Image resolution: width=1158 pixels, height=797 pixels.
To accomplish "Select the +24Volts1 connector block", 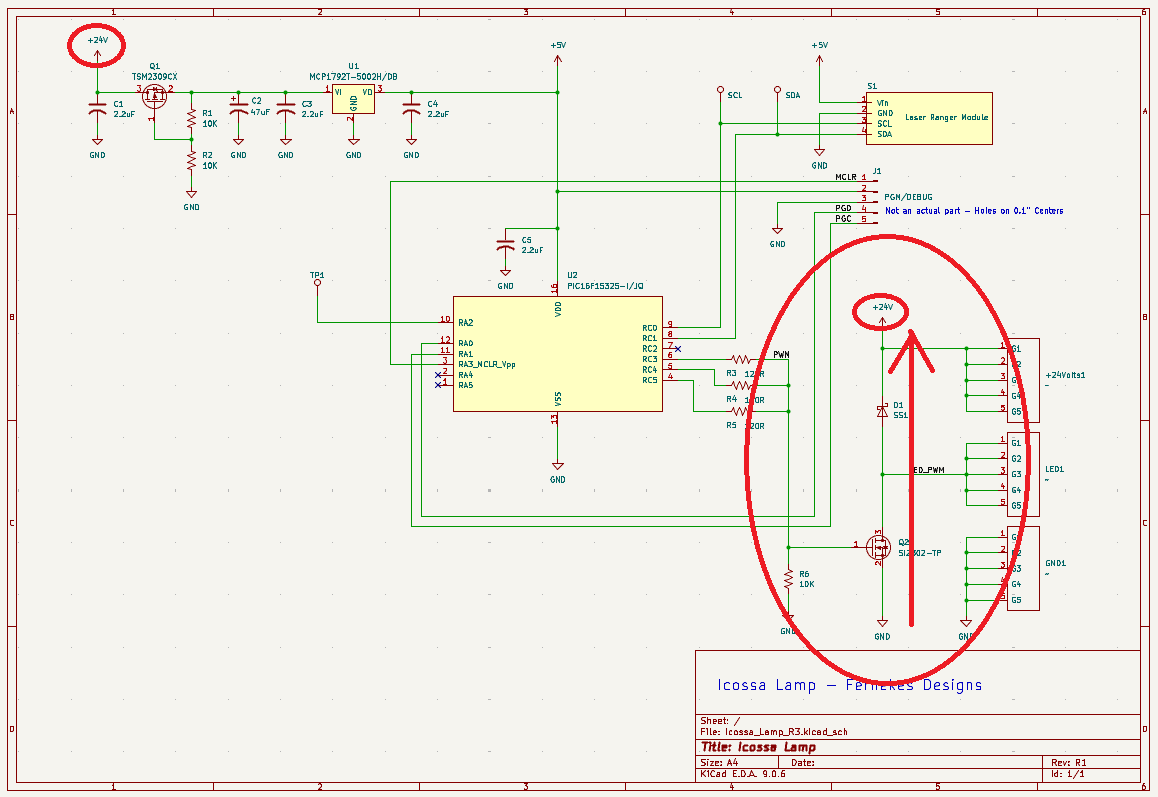I will [1022, 379].
